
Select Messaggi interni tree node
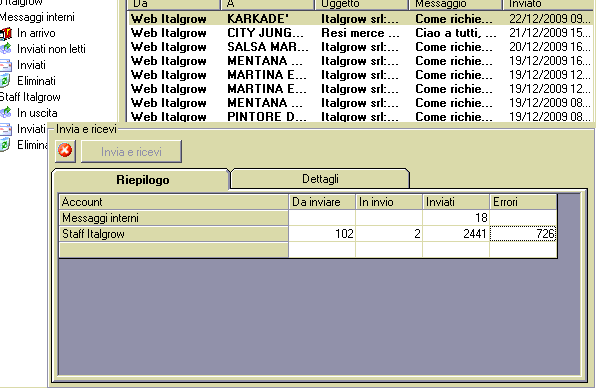[x=37, y=17]
